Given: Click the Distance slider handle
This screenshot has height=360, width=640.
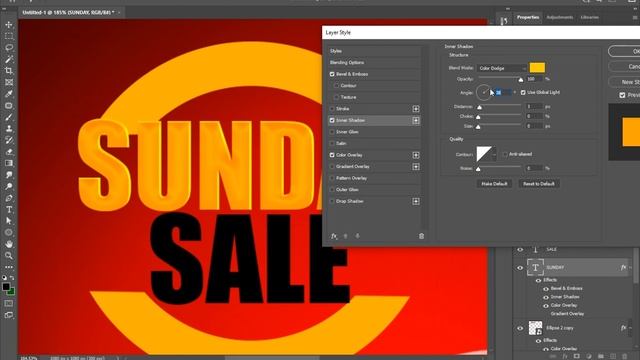Looking at the screenshot, I should (x=480, y=107).
